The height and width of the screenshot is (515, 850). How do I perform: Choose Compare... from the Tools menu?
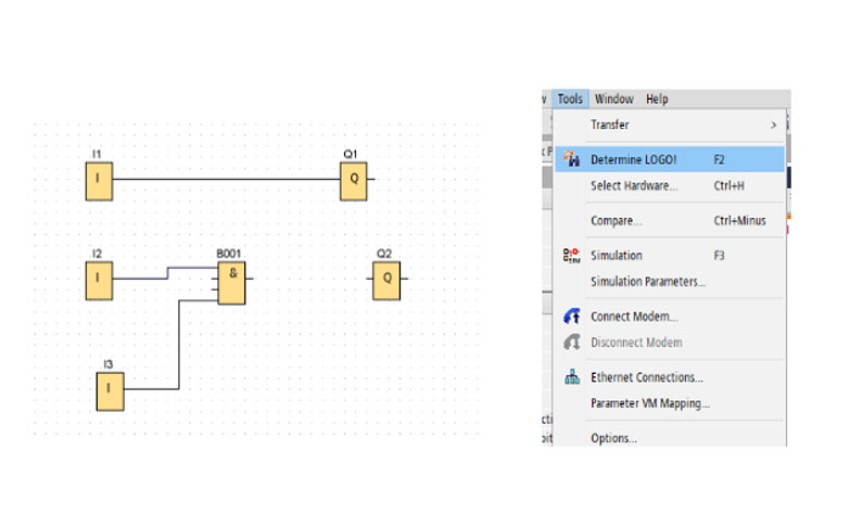pos(669,221)
